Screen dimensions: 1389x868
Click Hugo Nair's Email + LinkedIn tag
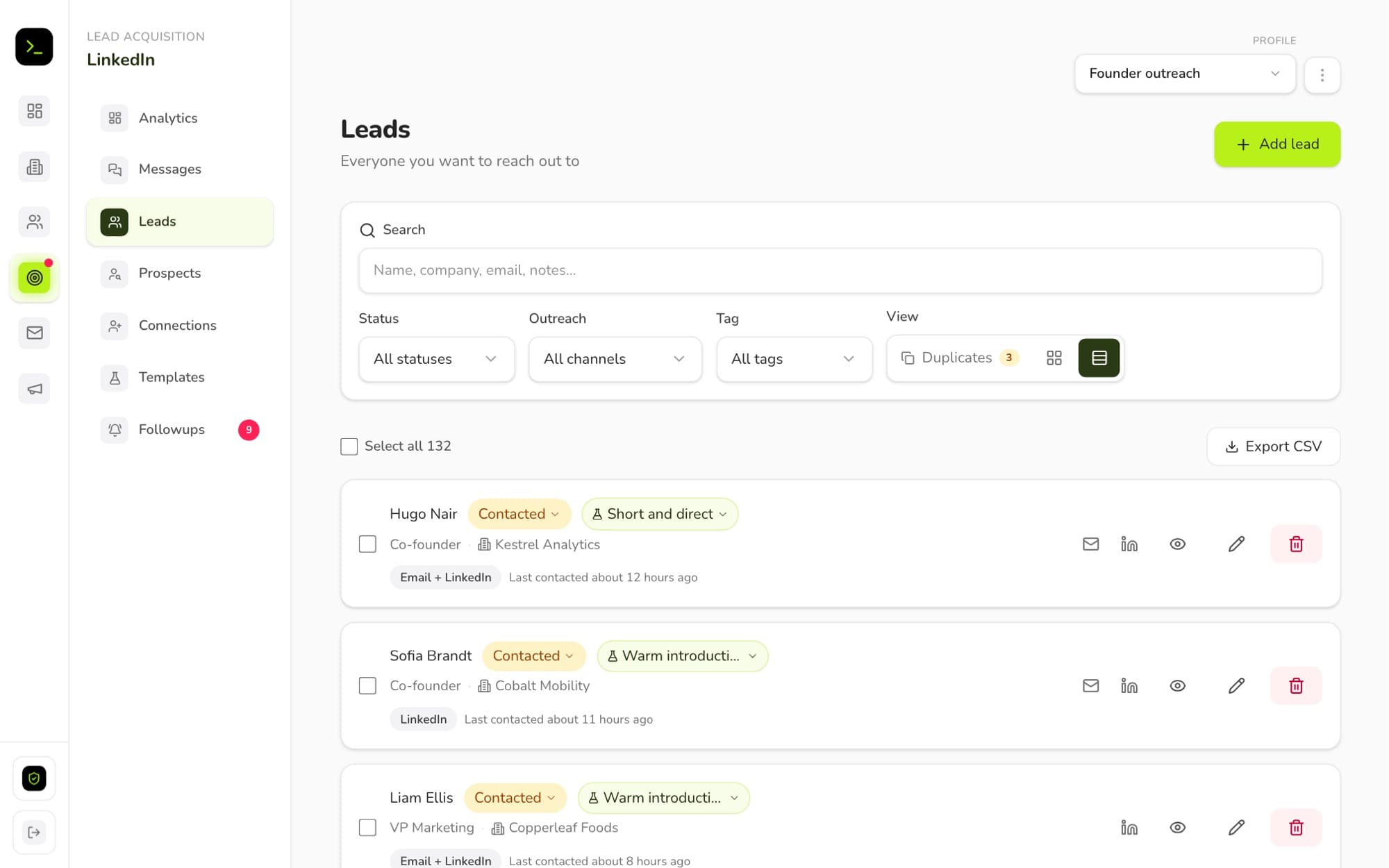pos(445,578)
